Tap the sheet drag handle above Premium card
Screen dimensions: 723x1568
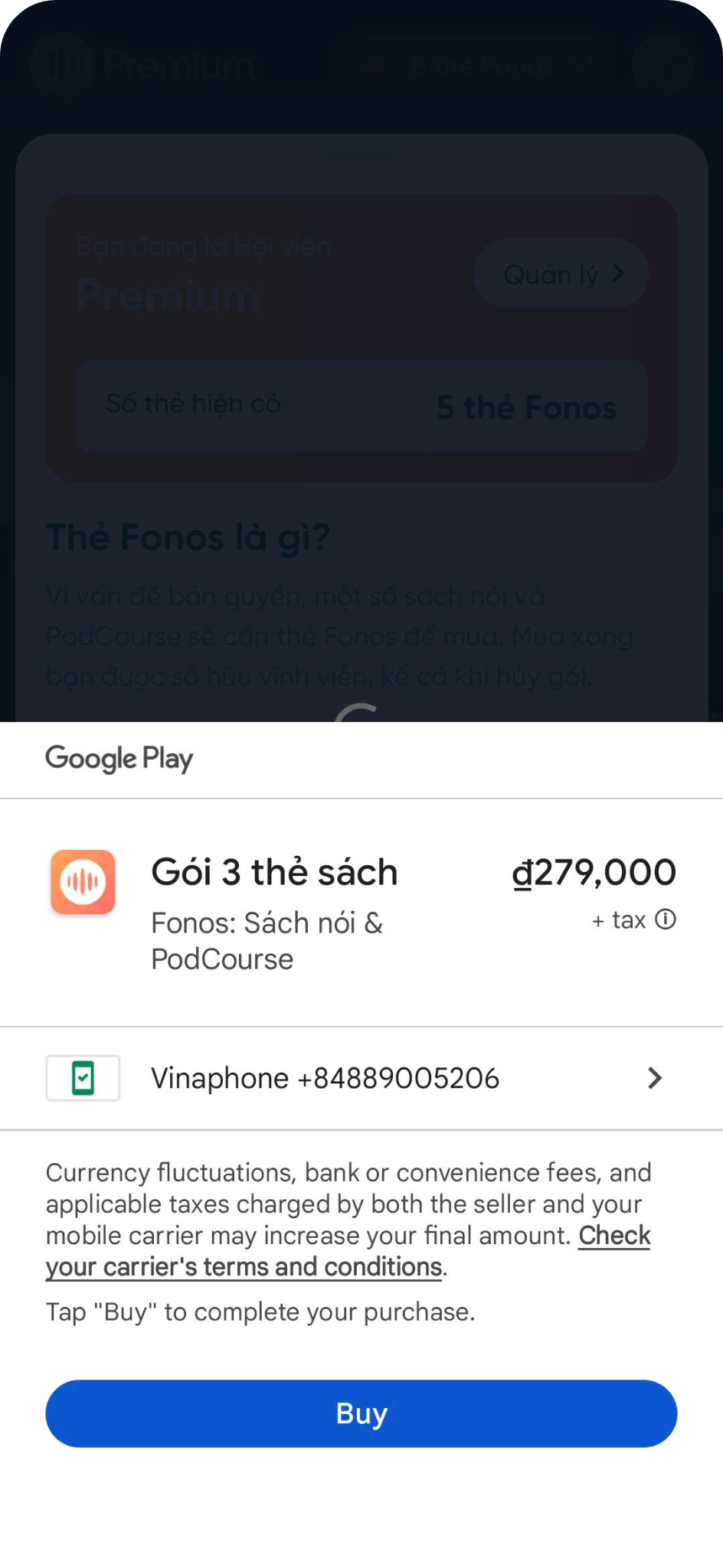coord(361,156)
